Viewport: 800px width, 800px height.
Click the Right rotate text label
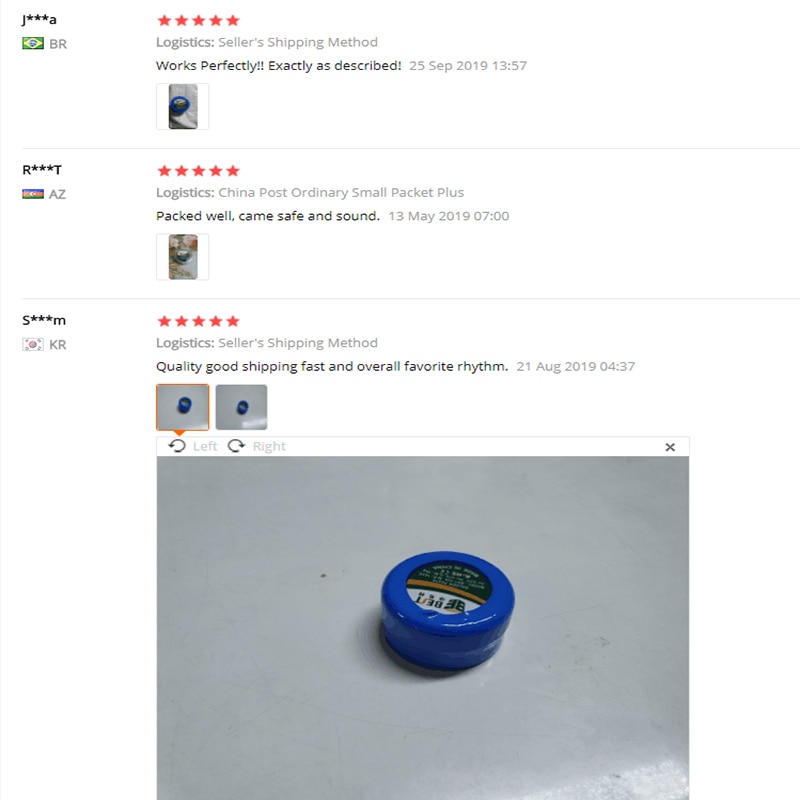(x=269, y=446)
